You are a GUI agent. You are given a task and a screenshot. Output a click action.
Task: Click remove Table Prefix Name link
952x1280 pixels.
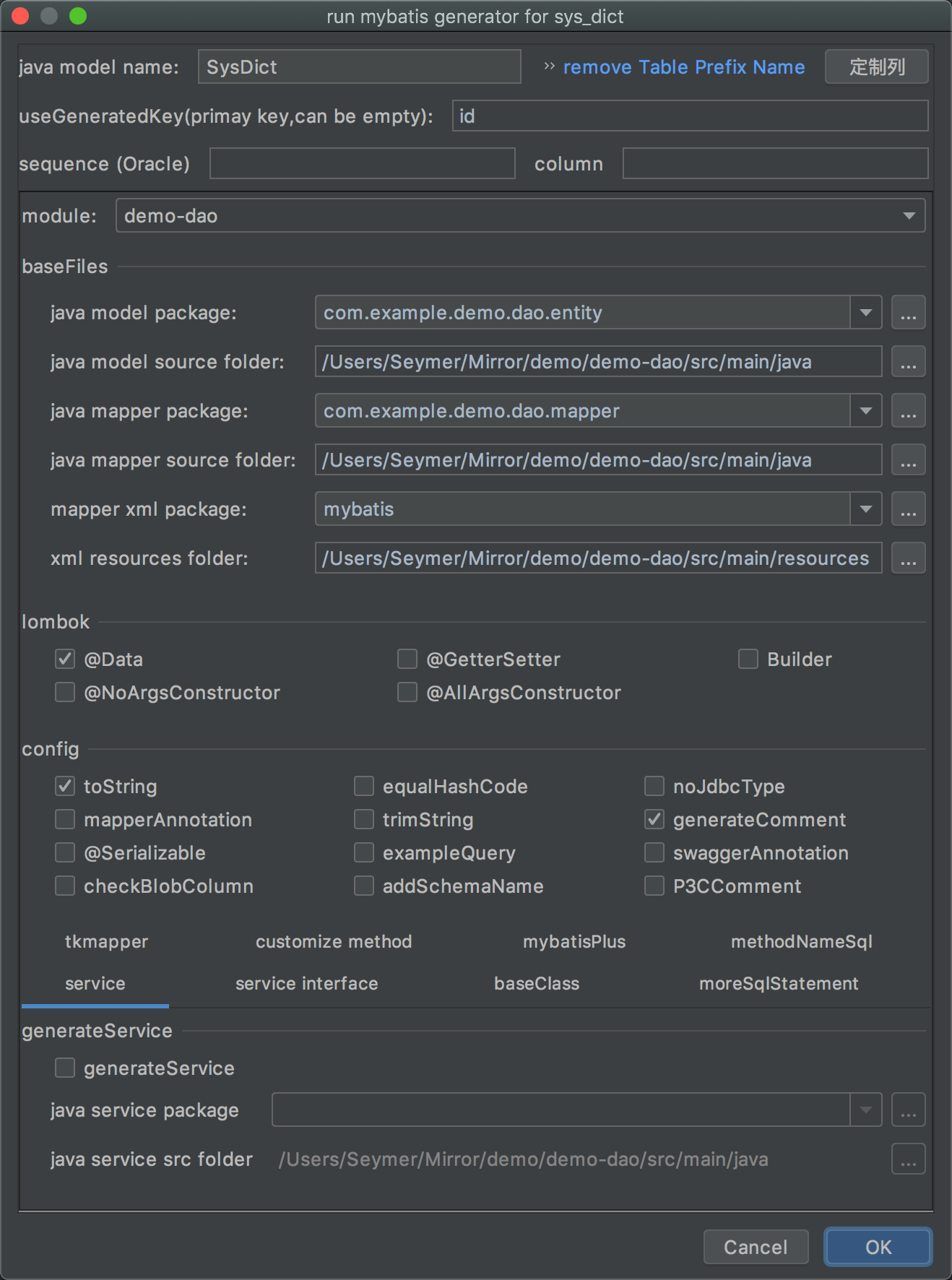(x=683, y=67)
